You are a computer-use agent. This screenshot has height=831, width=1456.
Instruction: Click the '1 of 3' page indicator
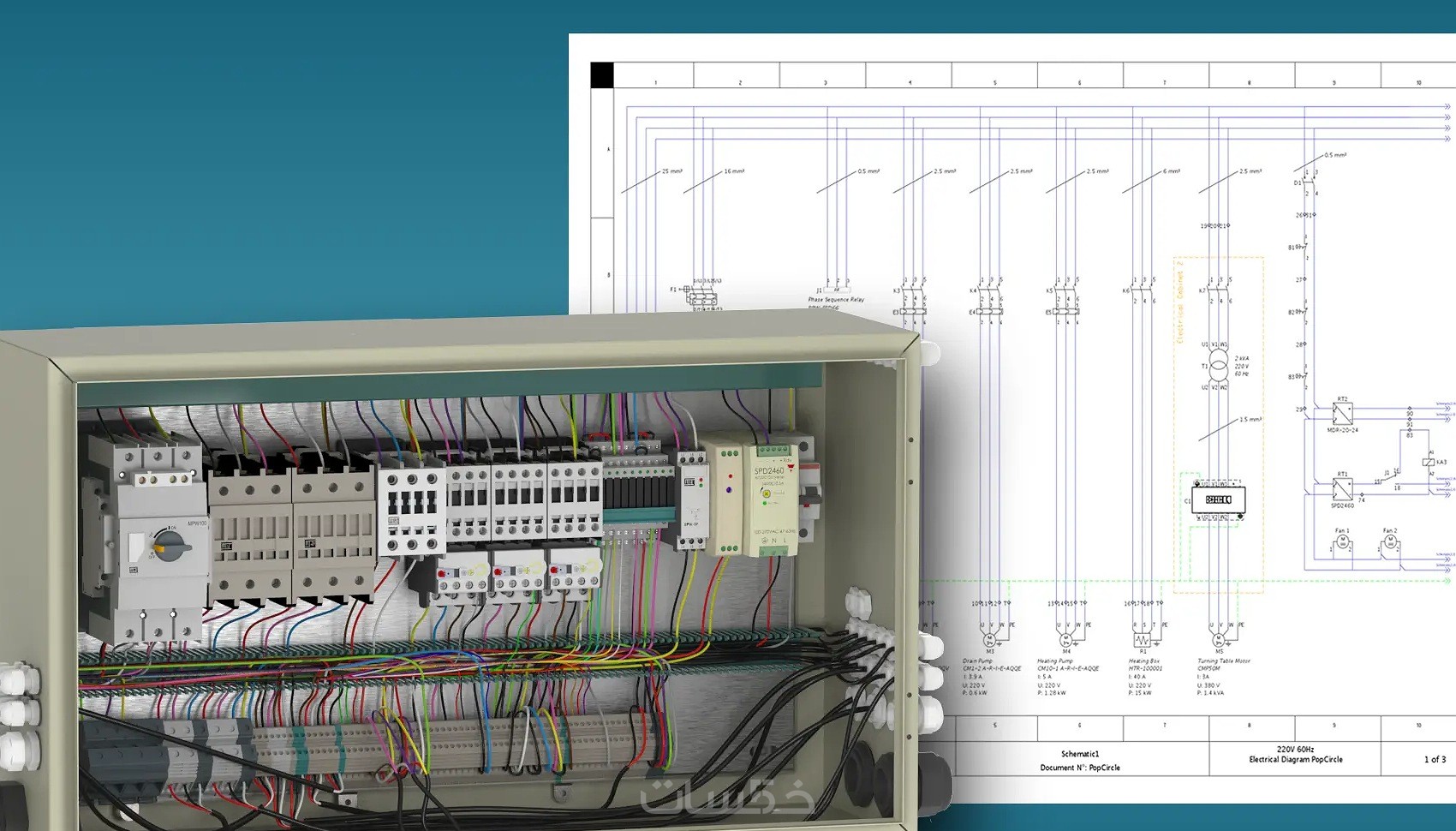[1435, 759]
